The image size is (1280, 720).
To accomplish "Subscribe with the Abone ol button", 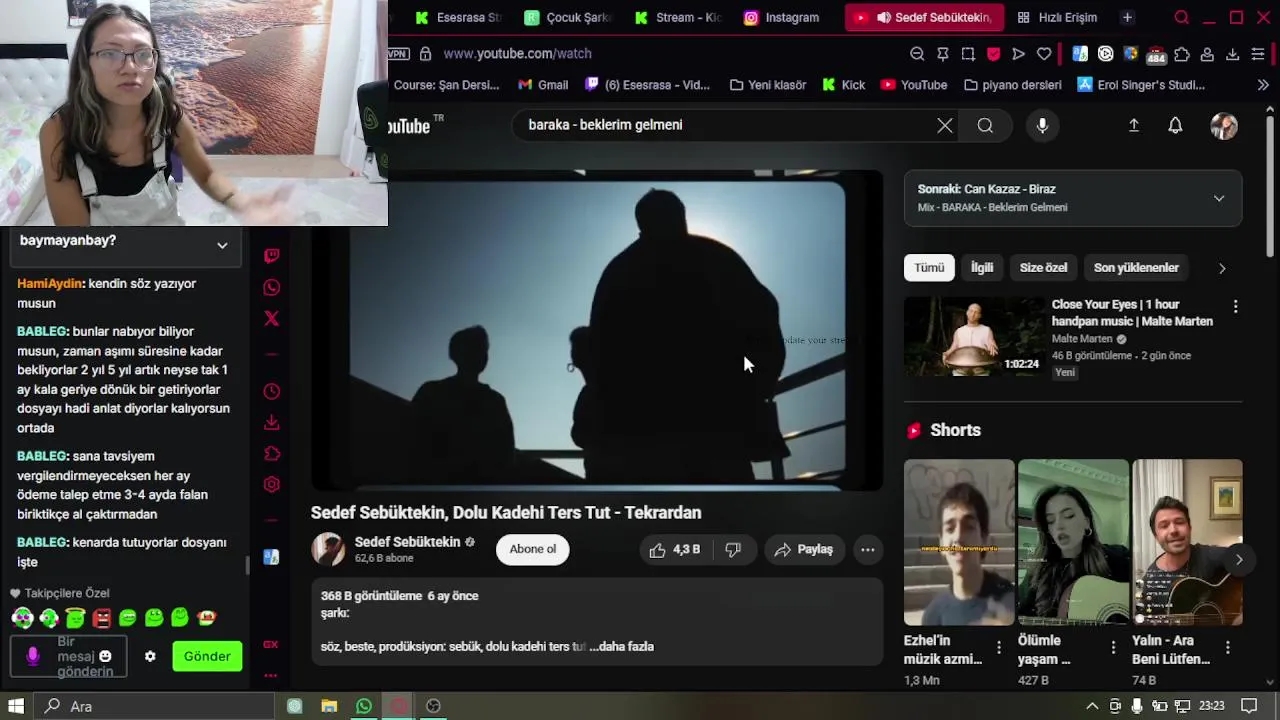I will click(x=533, y=549).
